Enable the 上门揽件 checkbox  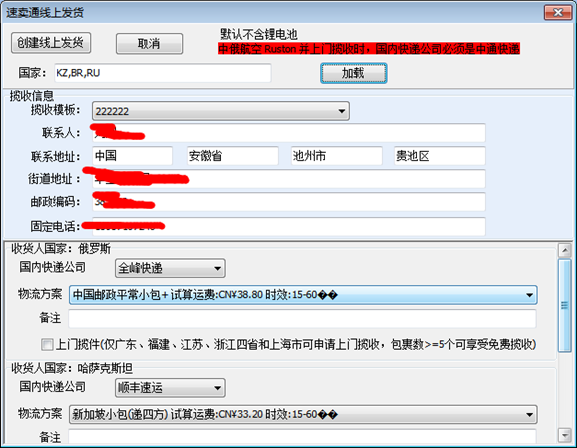[x=47, y=345]
